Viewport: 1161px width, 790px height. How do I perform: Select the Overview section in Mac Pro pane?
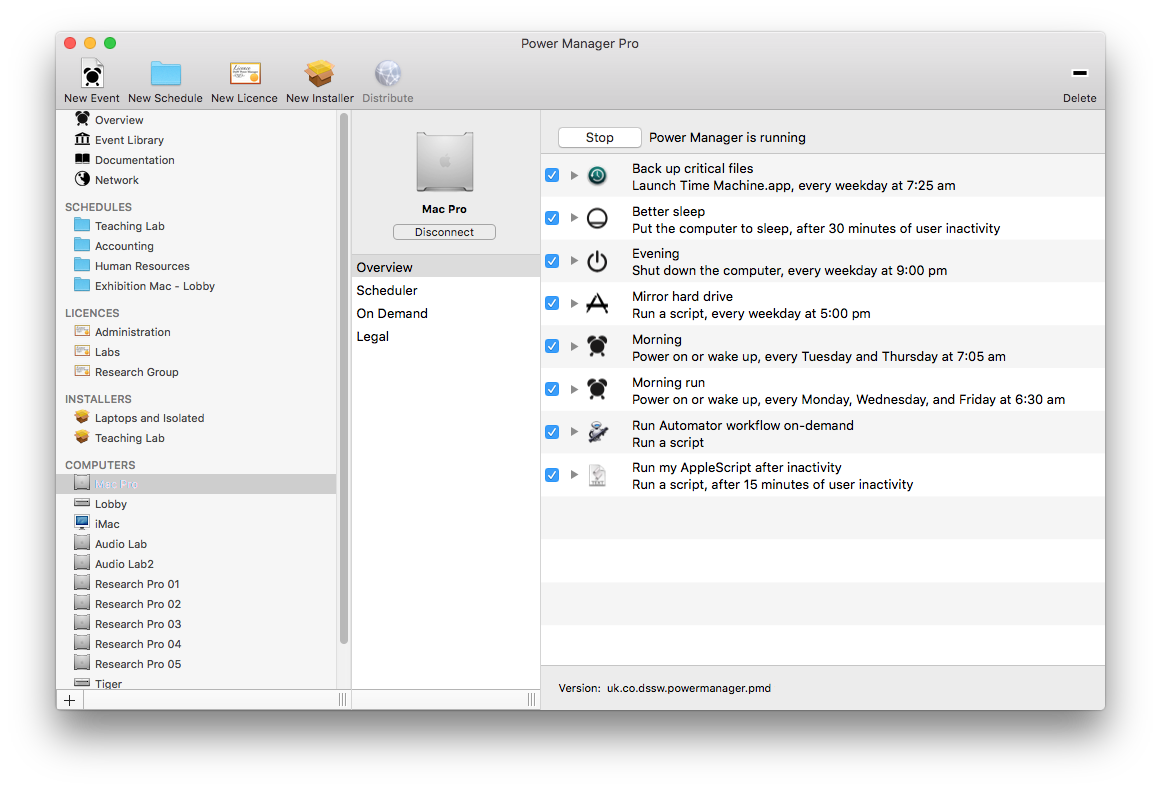446,267
